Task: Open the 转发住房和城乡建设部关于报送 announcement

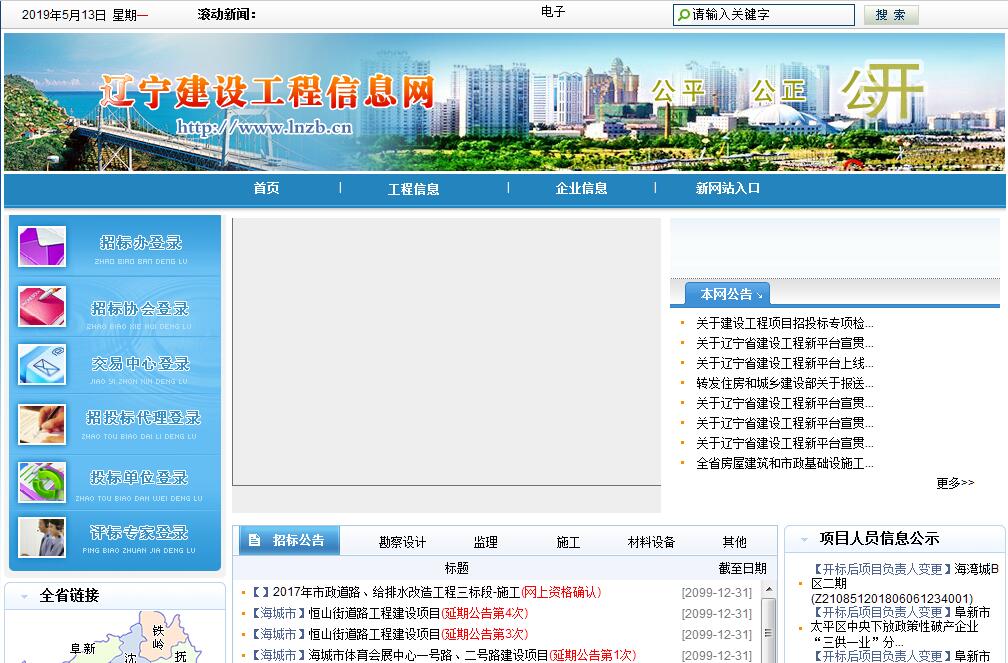Action: [x=784, y=383]
